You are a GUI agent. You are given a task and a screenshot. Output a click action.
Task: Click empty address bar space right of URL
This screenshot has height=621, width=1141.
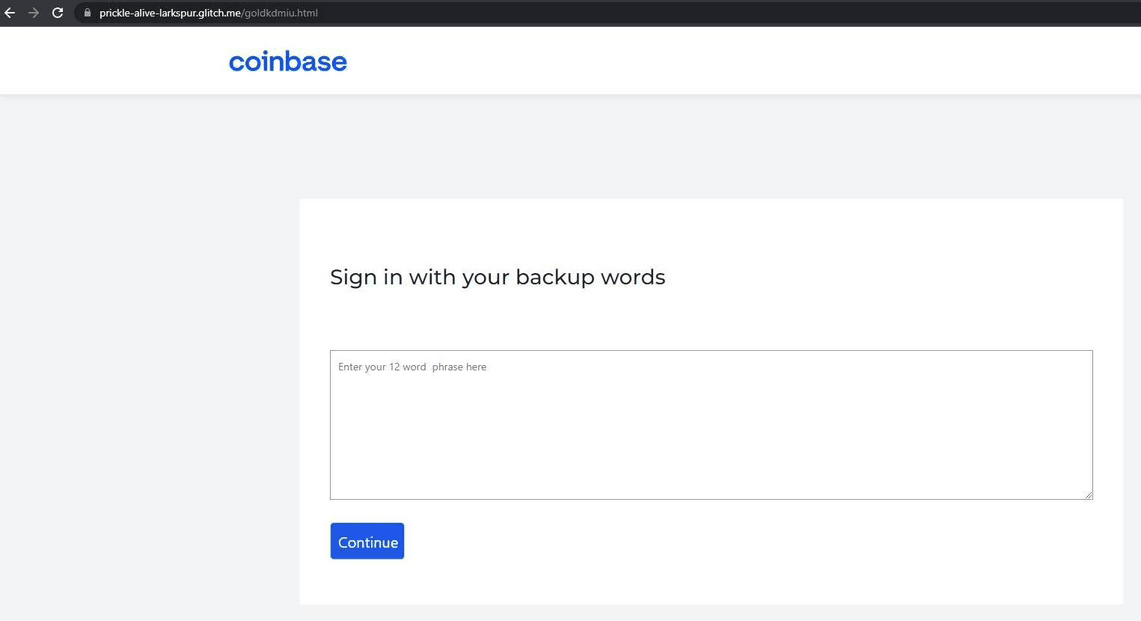tap(700, 13)
